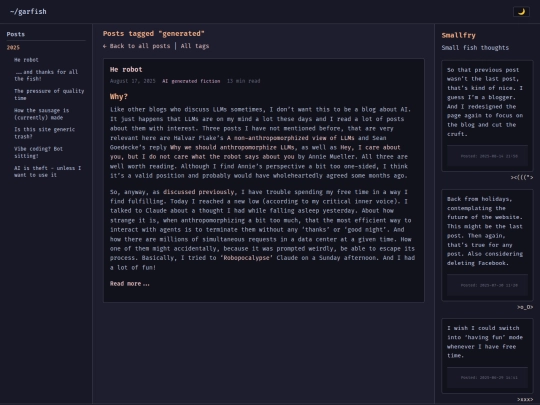Toggle dark mode with the moon button
The image size is (540, 405).
(x=521, y=12)
